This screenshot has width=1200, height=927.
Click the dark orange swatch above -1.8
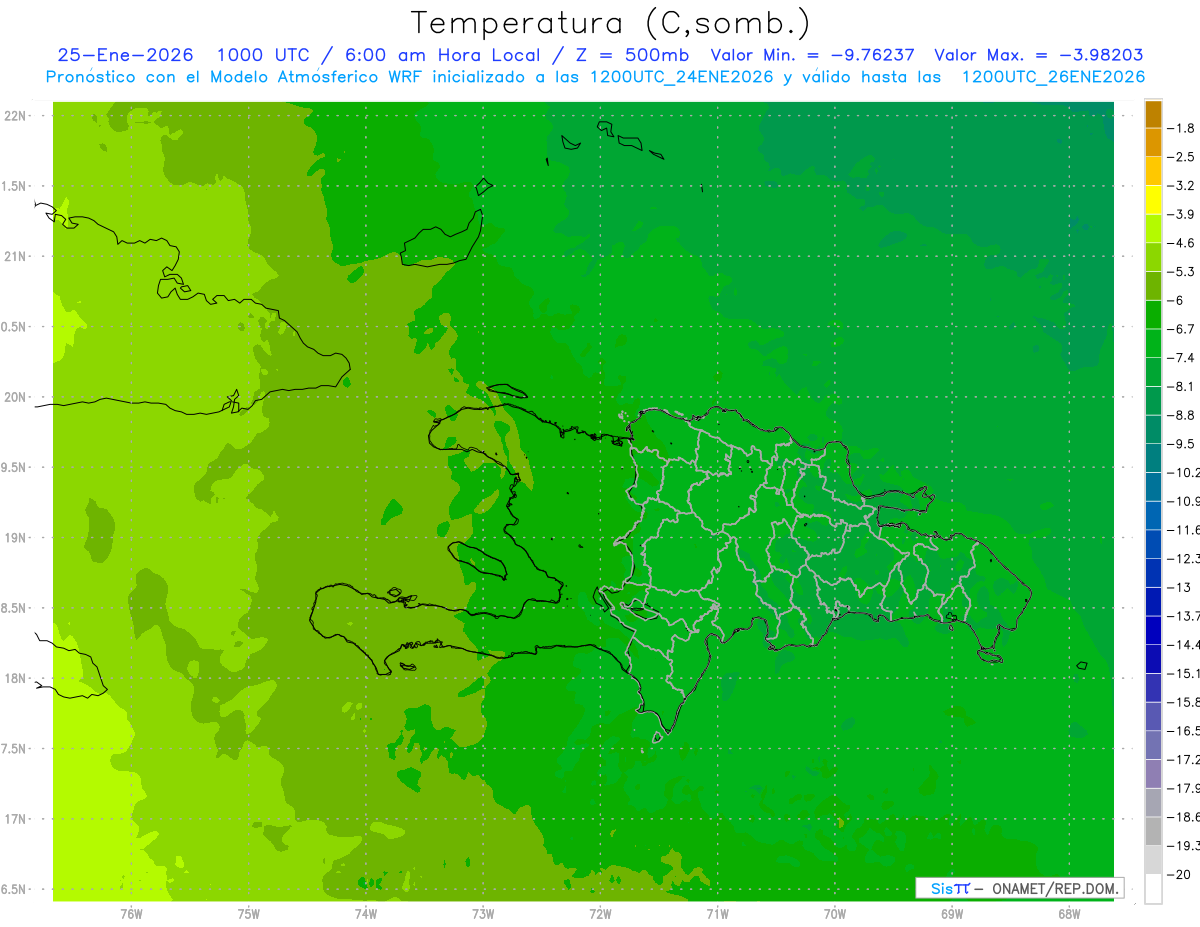[x=1153, y=114]
